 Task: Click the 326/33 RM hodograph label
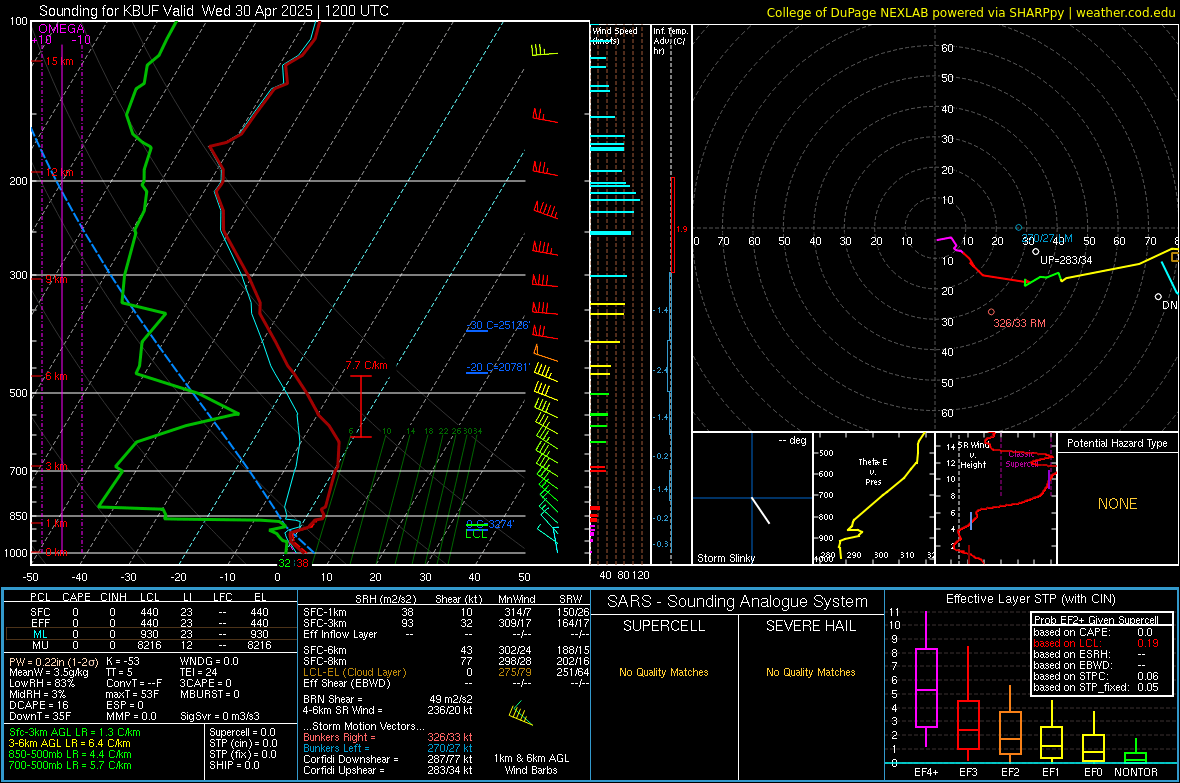pos(1019,323)
